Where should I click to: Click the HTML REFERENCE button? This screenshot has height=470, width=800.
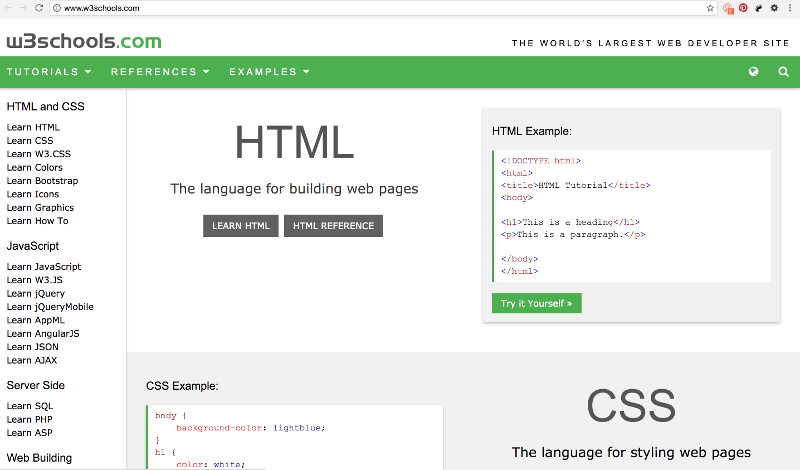click(333, 226)
